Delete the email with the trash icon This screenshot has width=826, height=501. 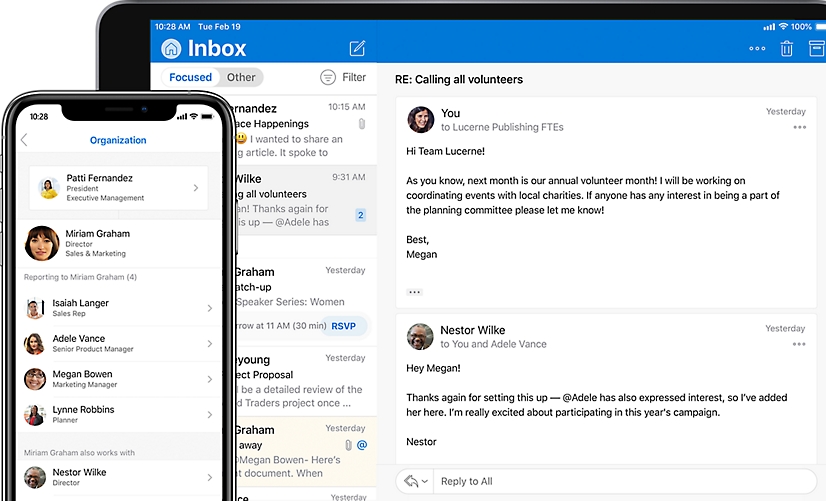(787, 48)
